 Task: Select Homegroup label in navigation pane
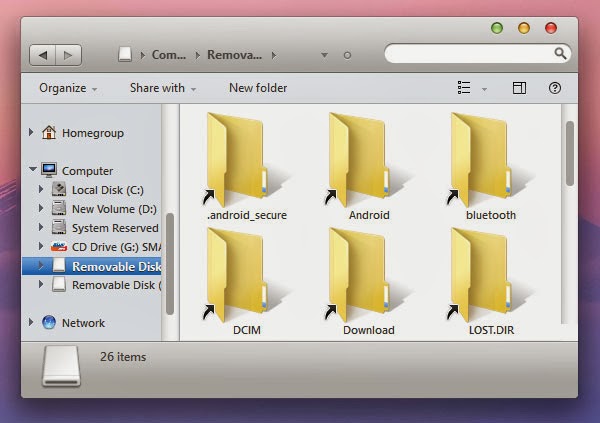93,133
